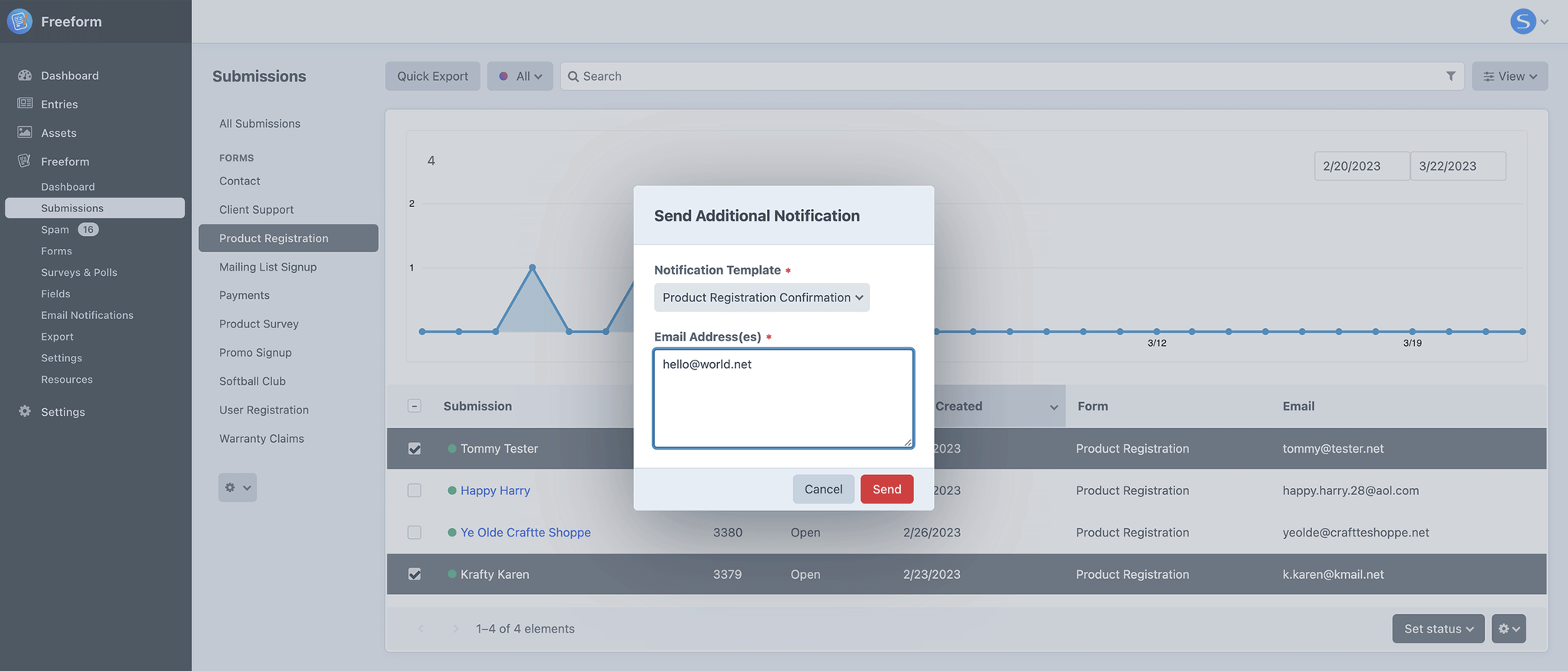Click the Form column header
Screen dimensions: 1568x671
click(1092, 406)
